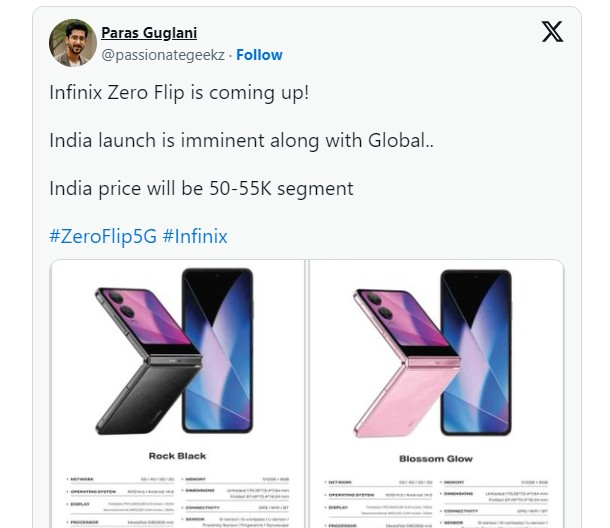Click the "Blossom Glow" color label

coord(435,458)
